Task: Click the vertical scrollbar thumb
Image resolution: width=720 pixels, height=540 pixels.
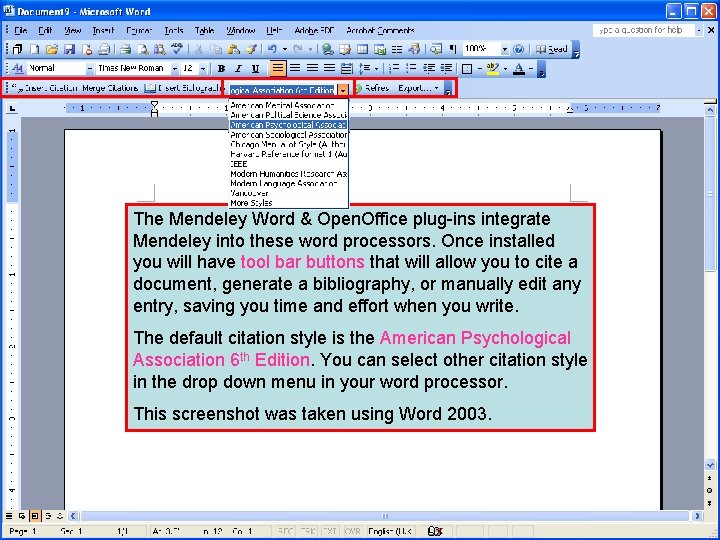Action: [710, 194]
